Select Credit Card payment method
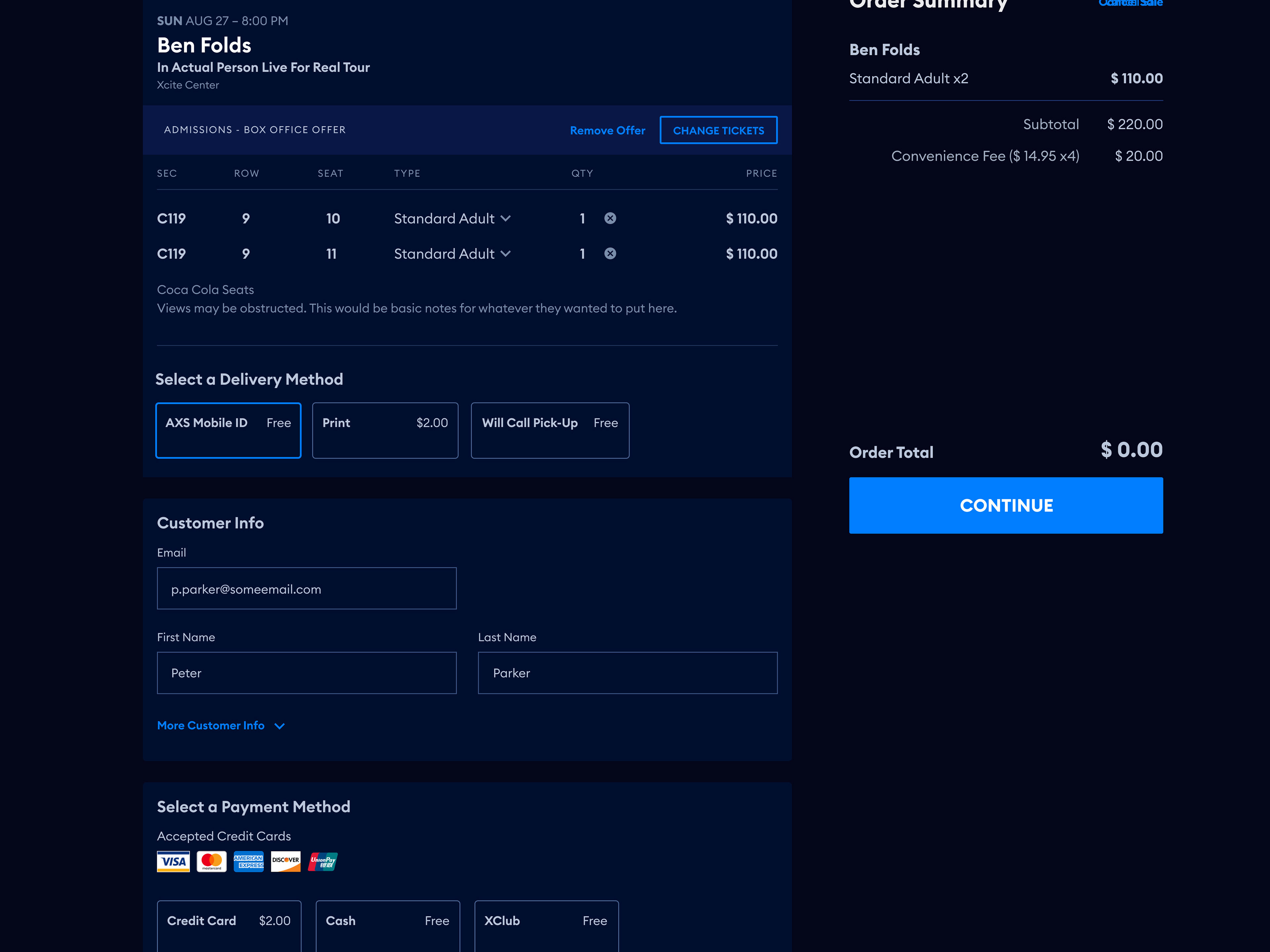This screenshot has width=1270, height=952. coord(229,926)
